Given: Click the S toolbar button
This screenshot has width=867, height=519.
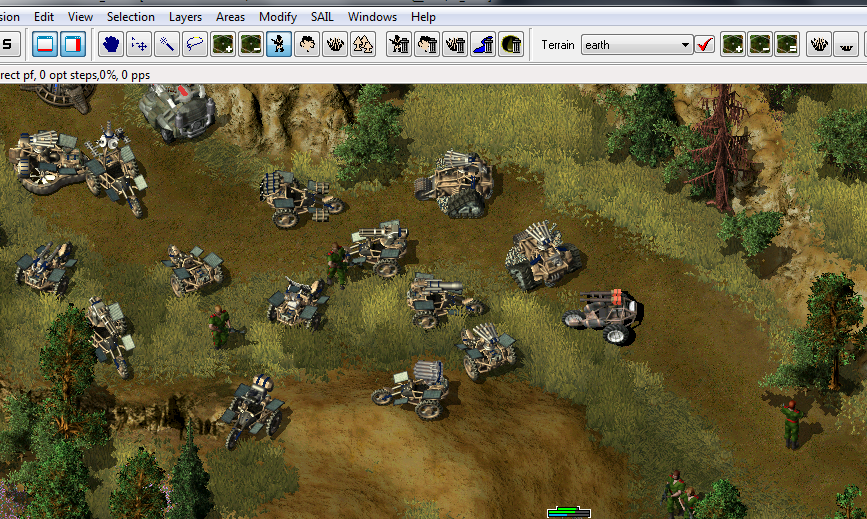Looking at the screenshot, I should coord(8,44).
